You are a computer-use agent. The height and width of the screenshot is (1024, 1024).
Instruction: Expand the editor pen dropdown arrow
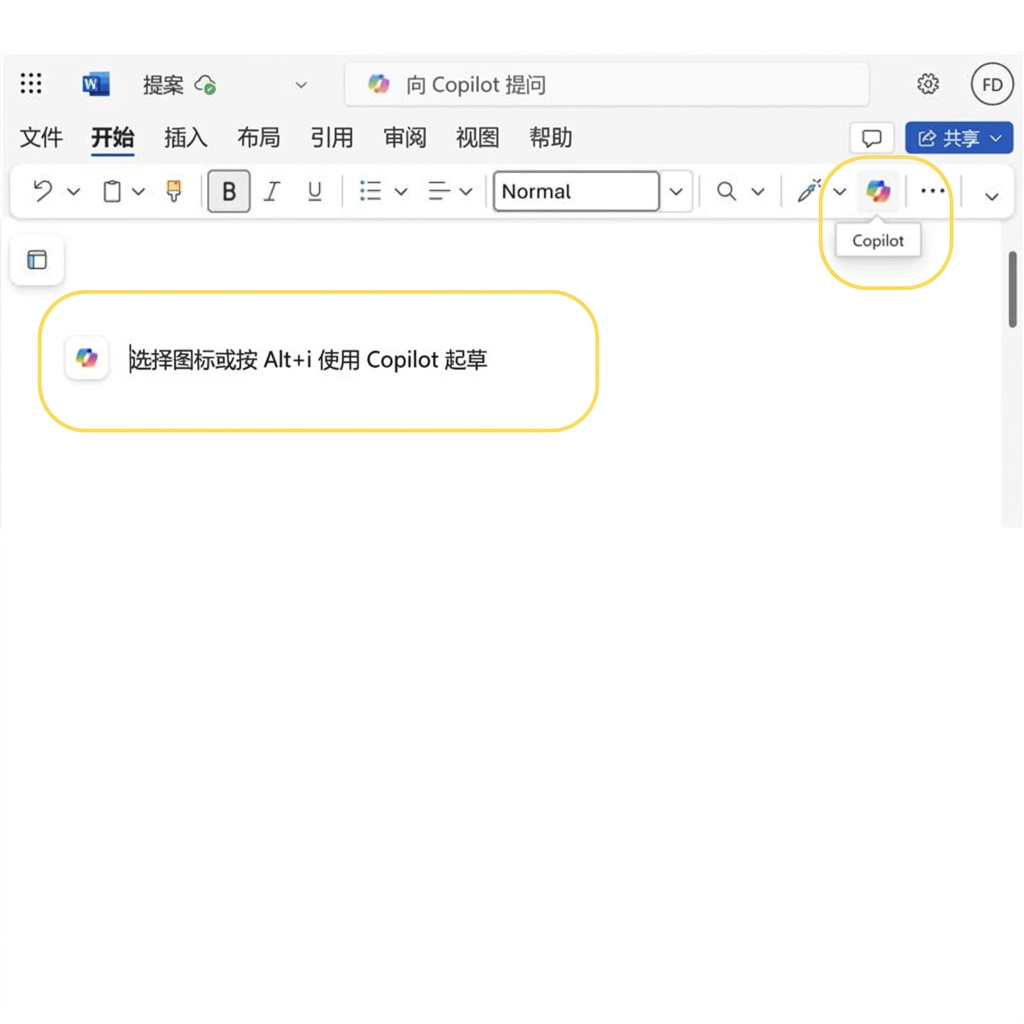pyautogui.click(x=840, y=191)
